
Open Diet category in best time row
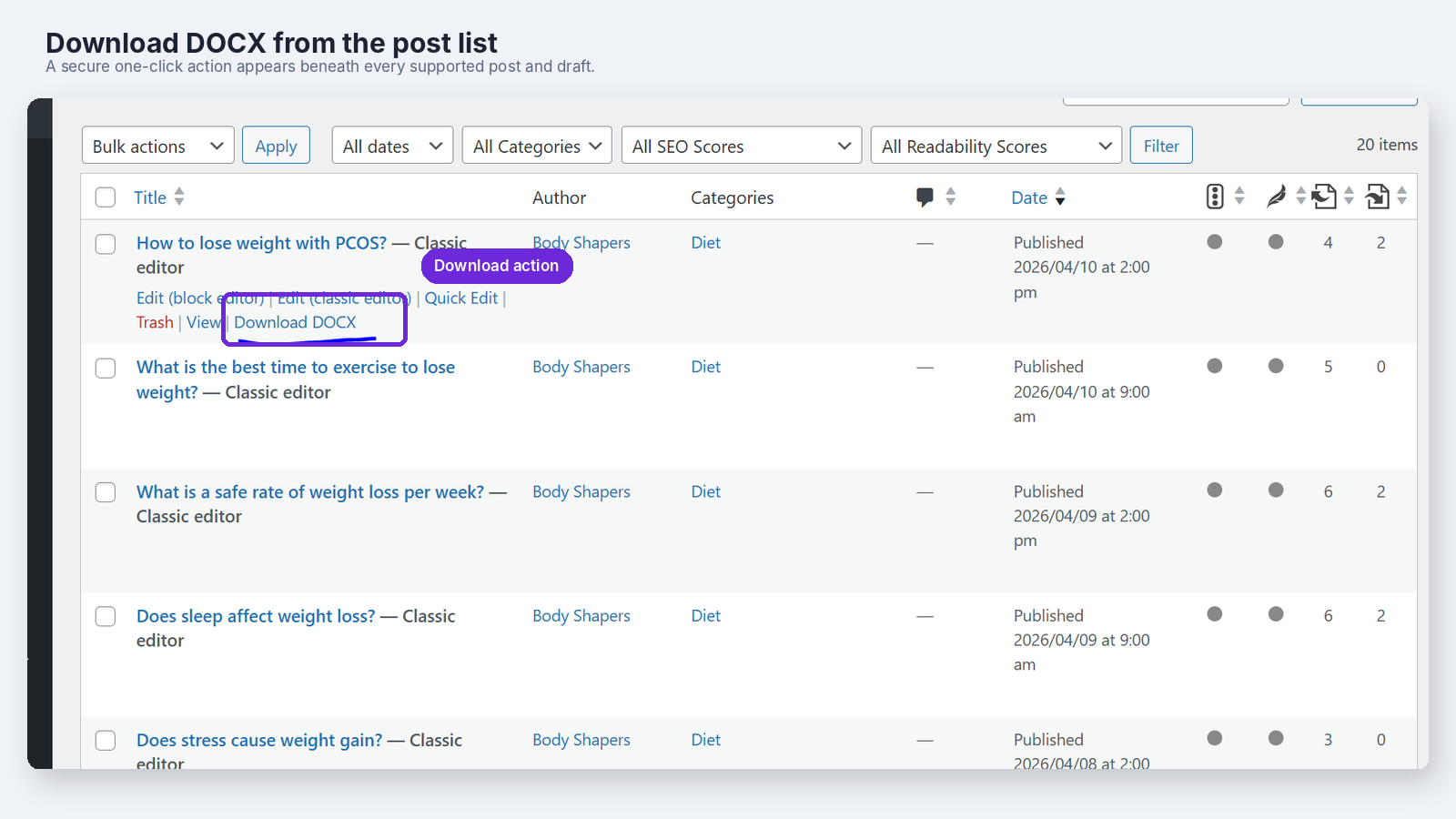(705, 367)
